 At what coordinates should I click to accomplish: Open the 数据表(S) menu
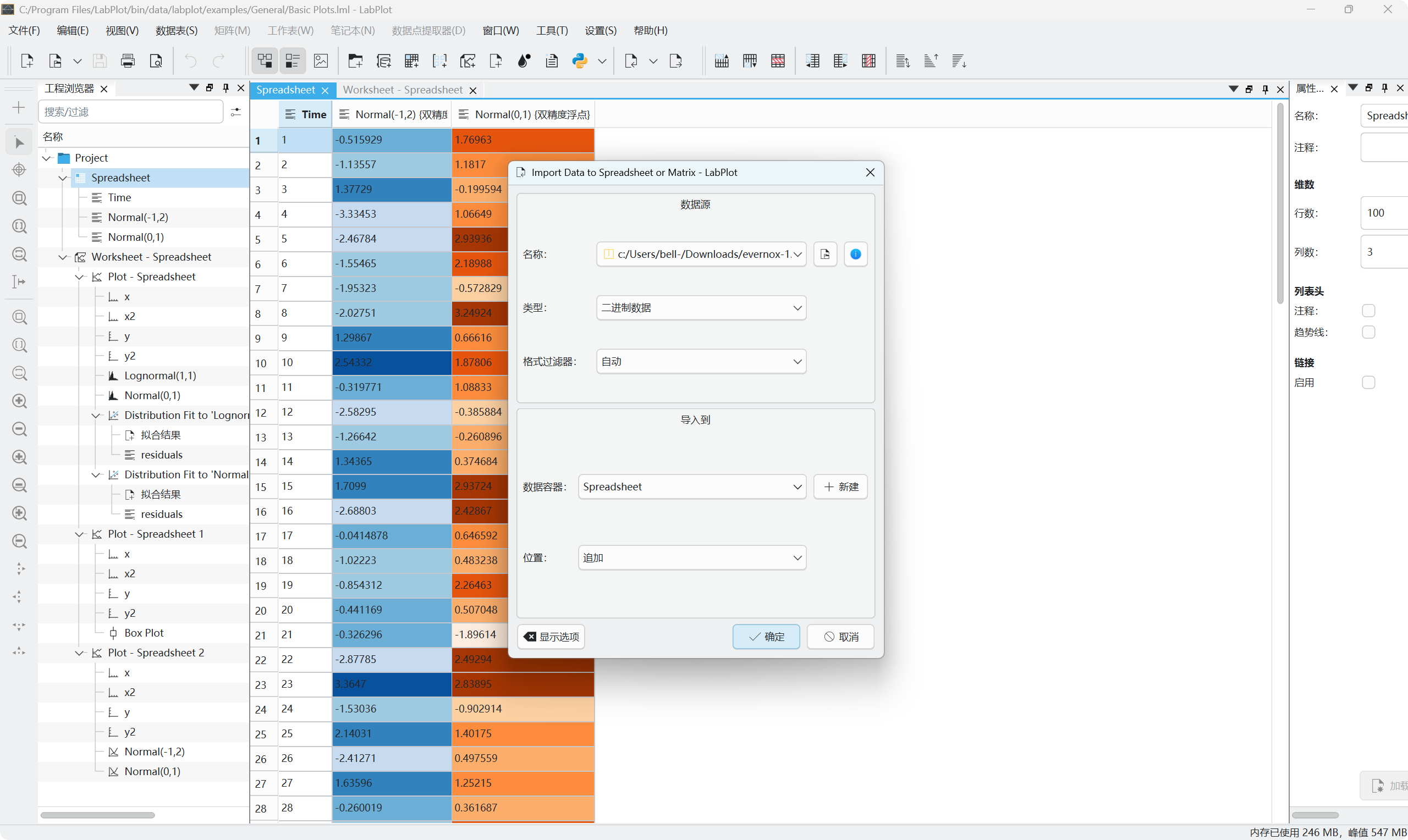tap(177, 31)
